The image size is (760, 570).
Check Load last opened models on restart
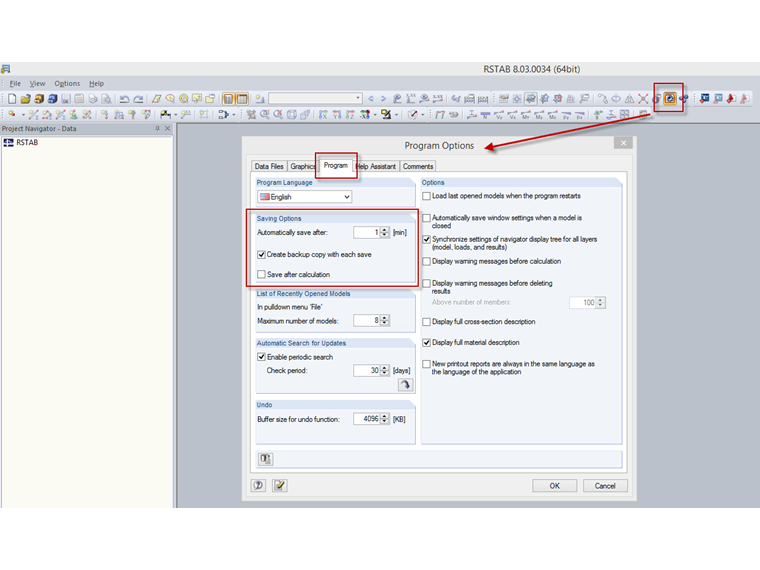coord(427,196)
